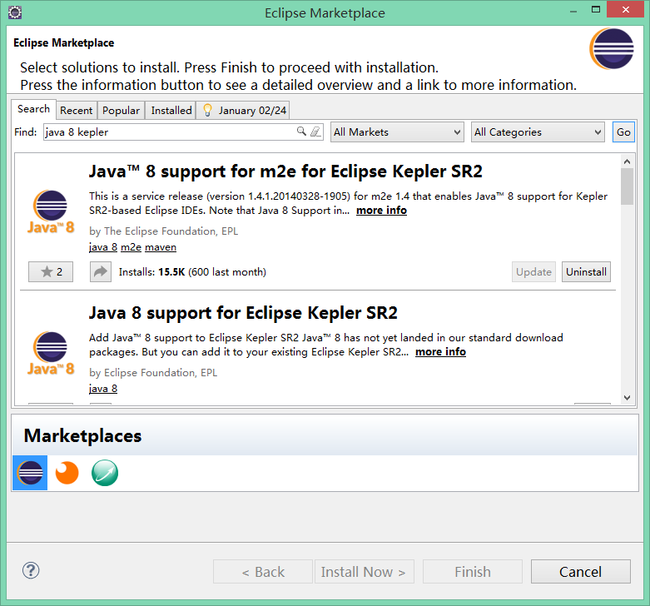Click the search magnifier icon in Find field
The image size is (650, 606).
coord(301,131)
